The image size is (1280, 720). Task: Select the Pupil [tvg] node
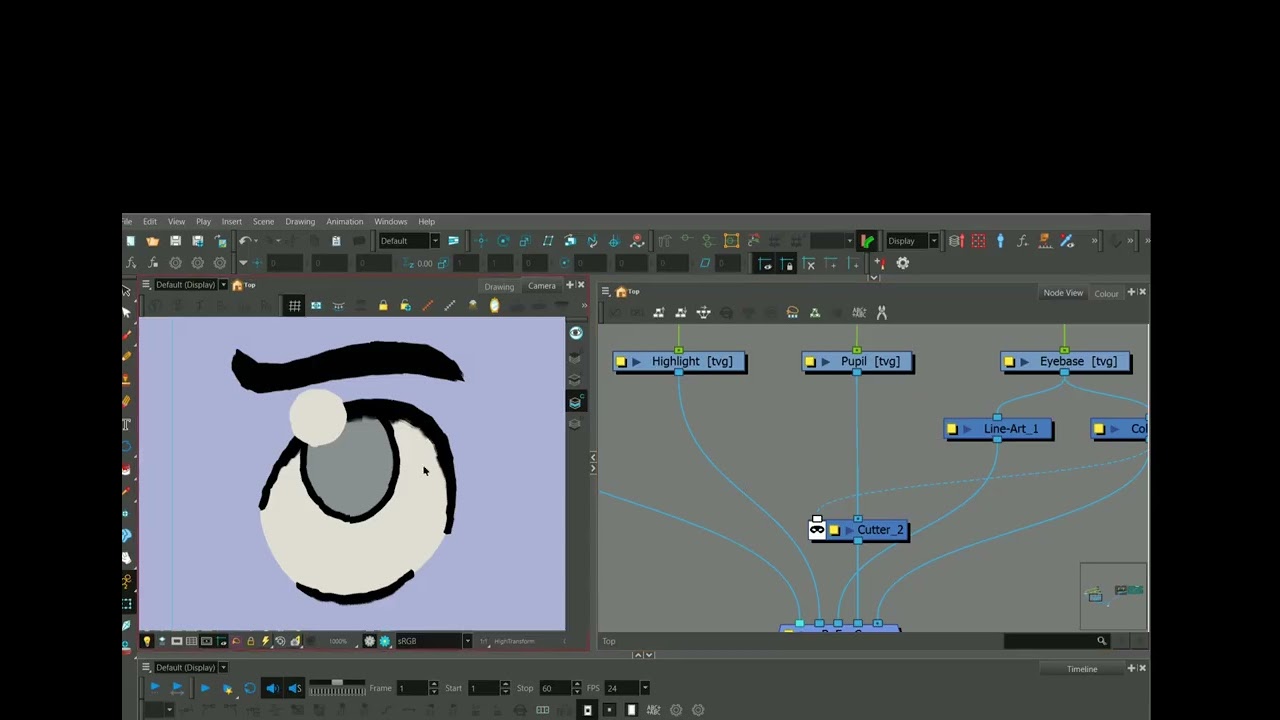[x=858, y=362]
